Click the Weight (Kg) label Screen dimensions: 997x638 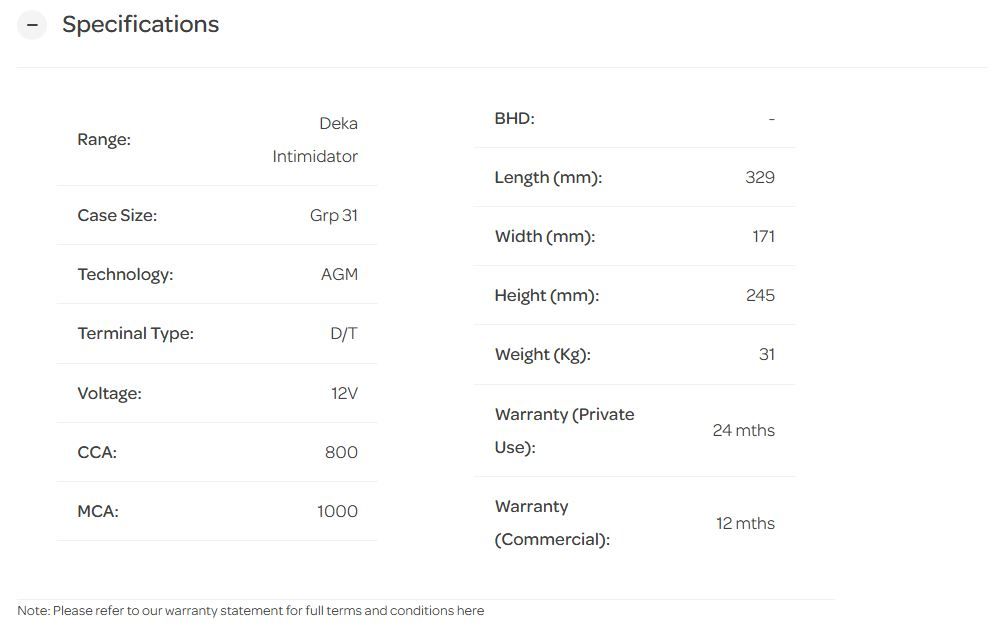pyautogui.click(x=542, y=354)
